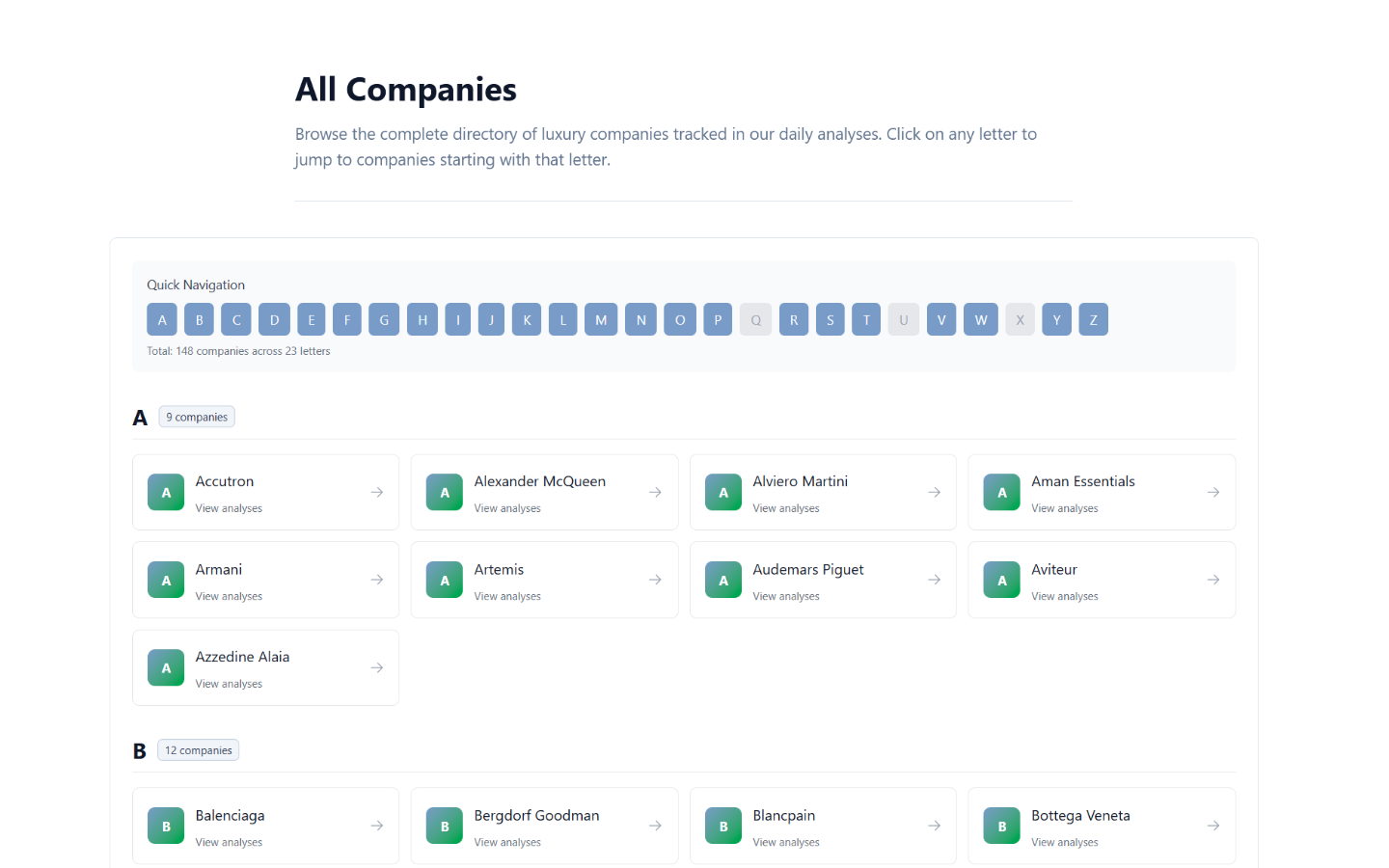Open Aviteur company card

pos(1102,580)
